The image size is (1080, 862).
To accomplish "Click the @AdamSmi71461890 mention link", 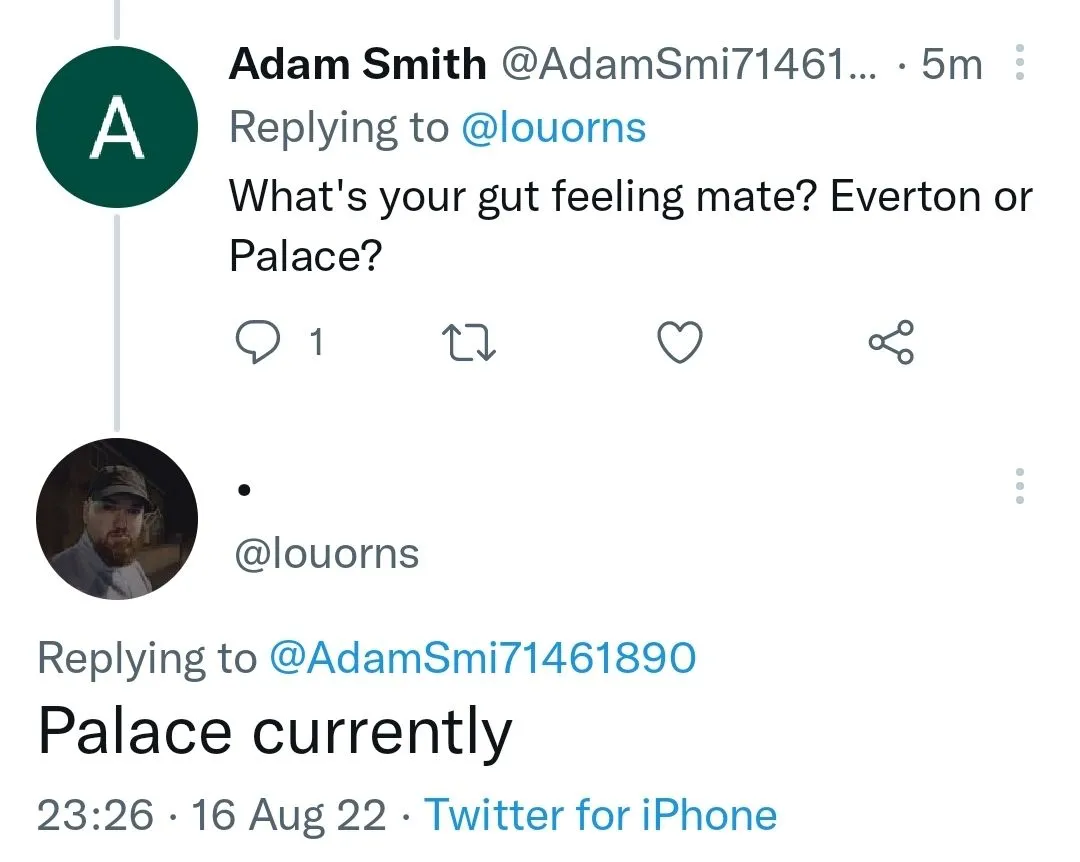I will click(x=483, y=657).
